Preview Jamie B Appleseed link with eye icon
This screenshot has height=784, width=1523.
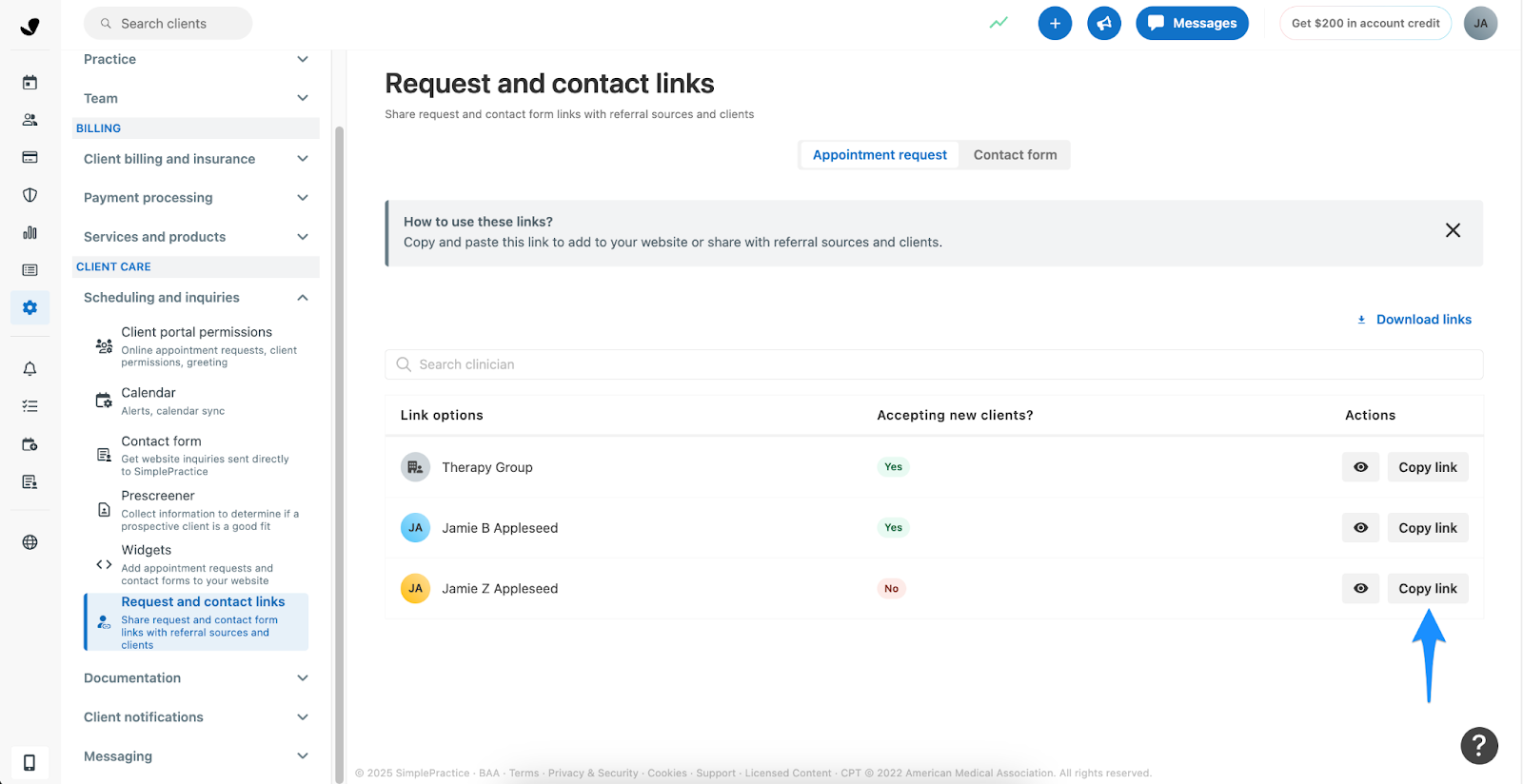(x=1360, y=528)
